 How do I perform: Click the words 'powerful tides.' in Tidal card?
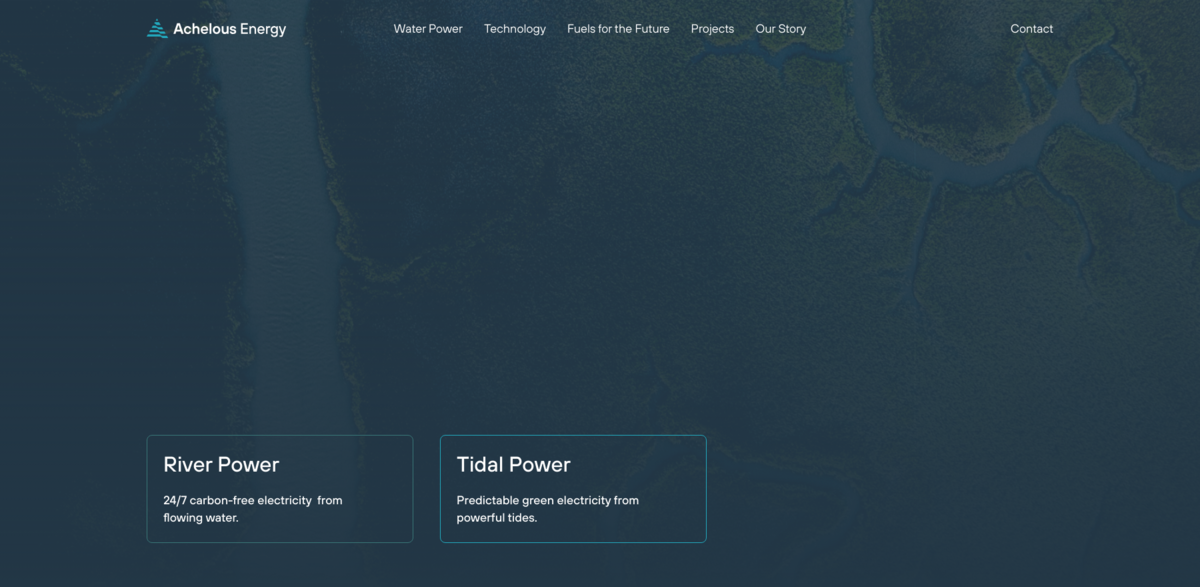point(497,518)
